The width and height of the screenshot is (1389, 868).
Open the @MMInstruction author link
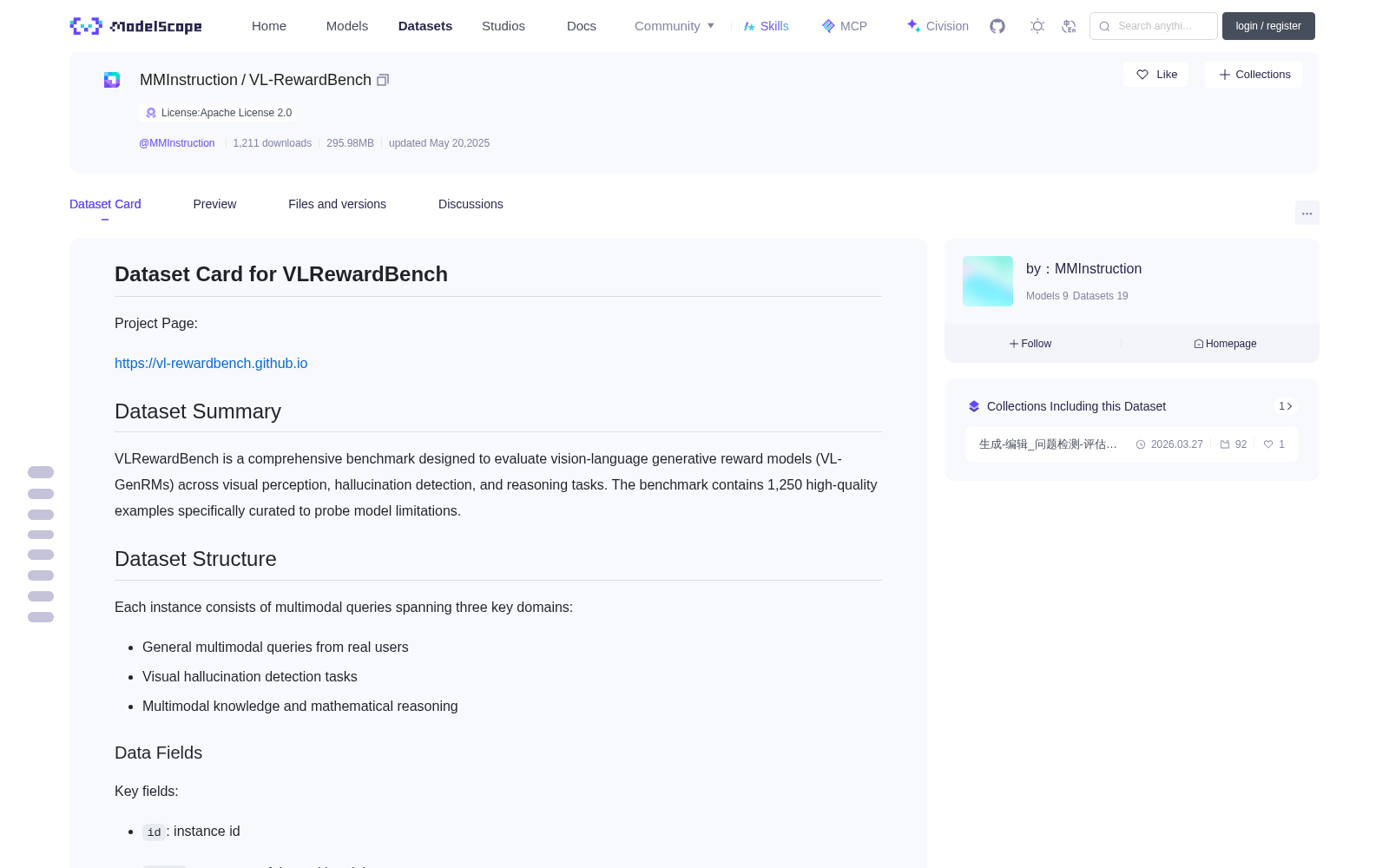point(177,143)
